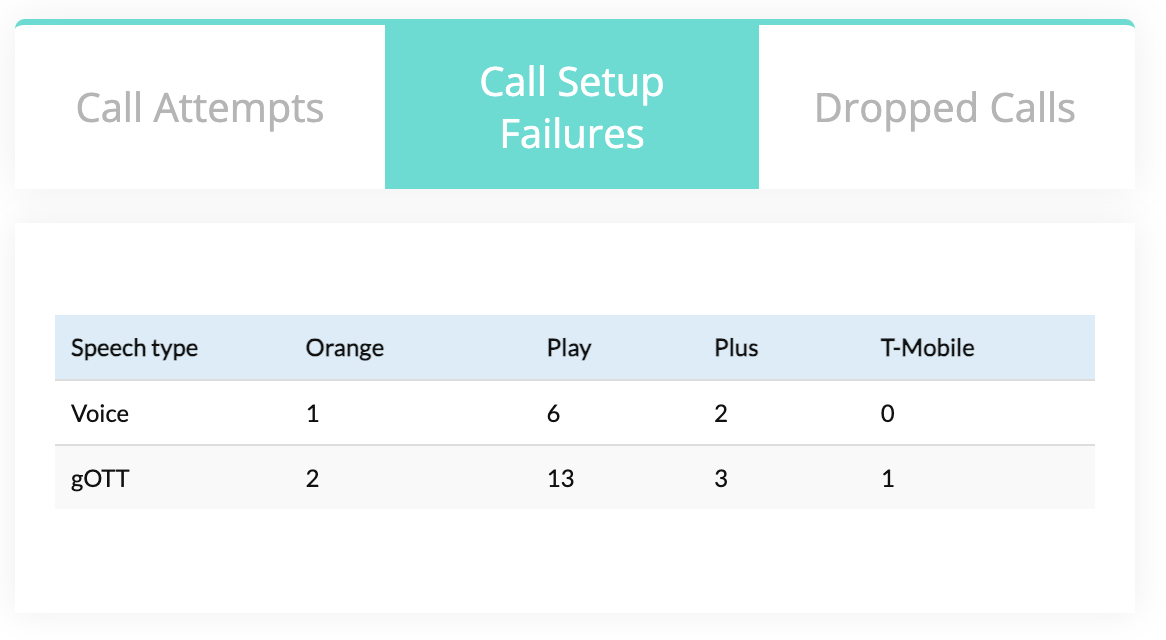Click the Orange column header
1166x640 pixels.
(345, 348)
